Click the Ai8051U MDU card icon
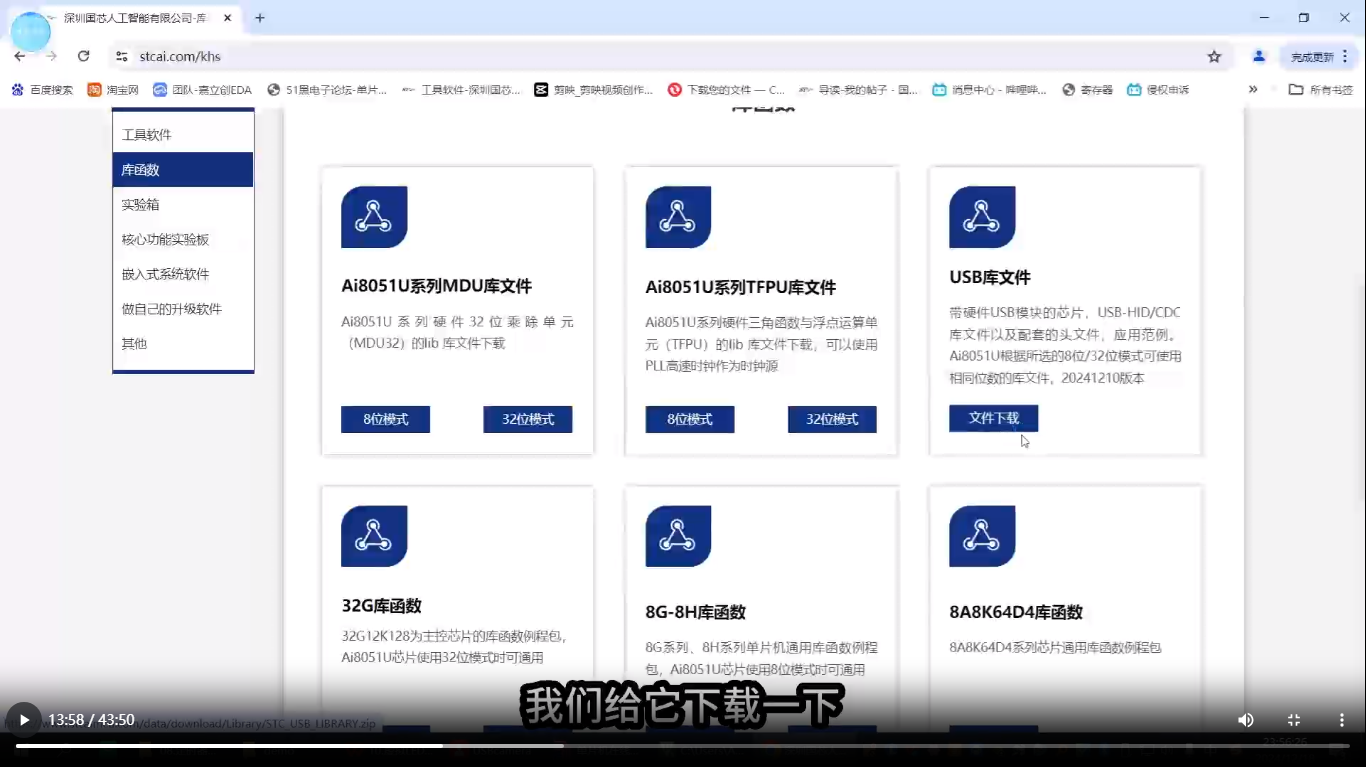Screen dimensions: 1366x767 pos(374,217)
